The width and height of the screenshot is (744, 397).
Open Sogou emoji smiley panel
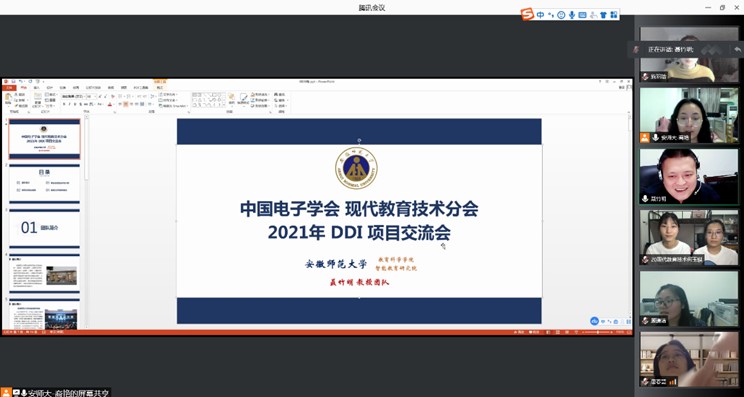tap(561, 15)
